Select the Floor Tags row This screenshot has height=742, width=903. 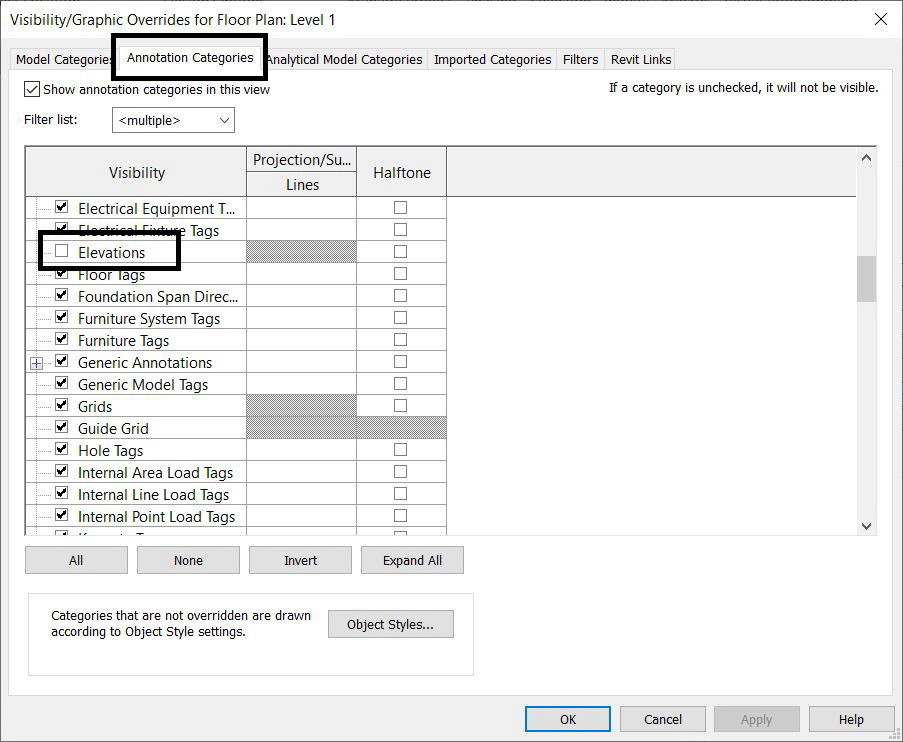pyautogui.click(x=111, y=275)
